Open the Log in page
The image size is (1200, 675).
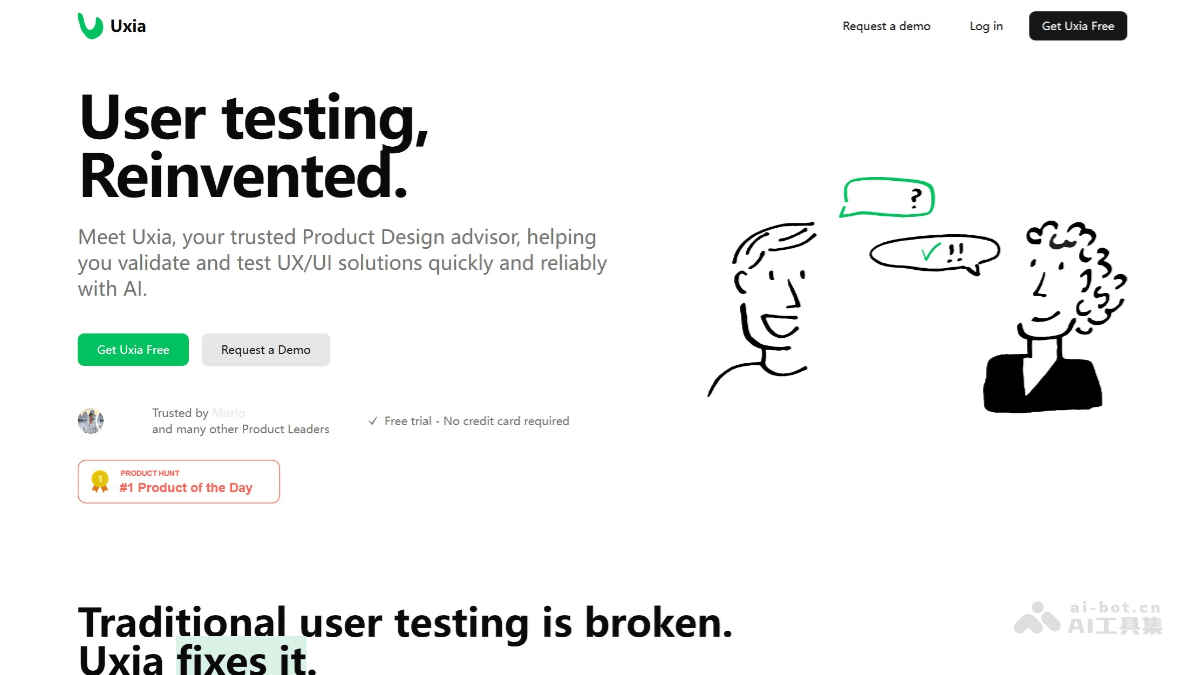pos(986,26)
